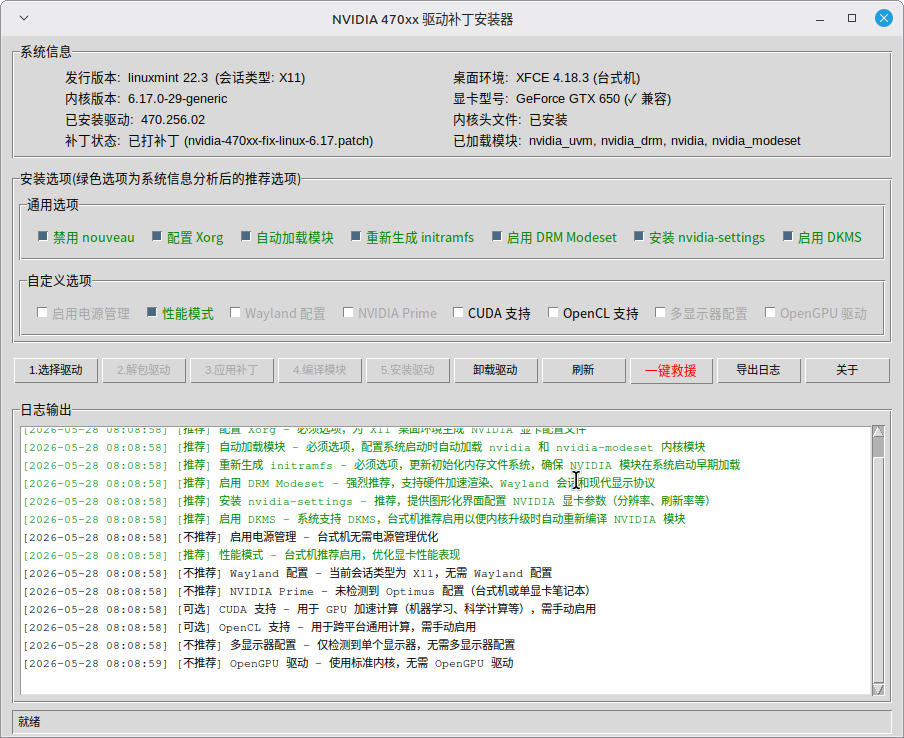Toggle the 自动加载模块 checkbox
Viewport: 904px width, 738px height.
[x=246, y=236]
